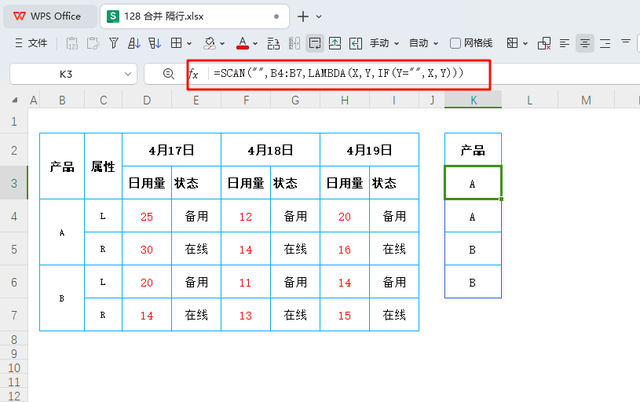Click the SCAN formula in formula bar

coord(339,73)
